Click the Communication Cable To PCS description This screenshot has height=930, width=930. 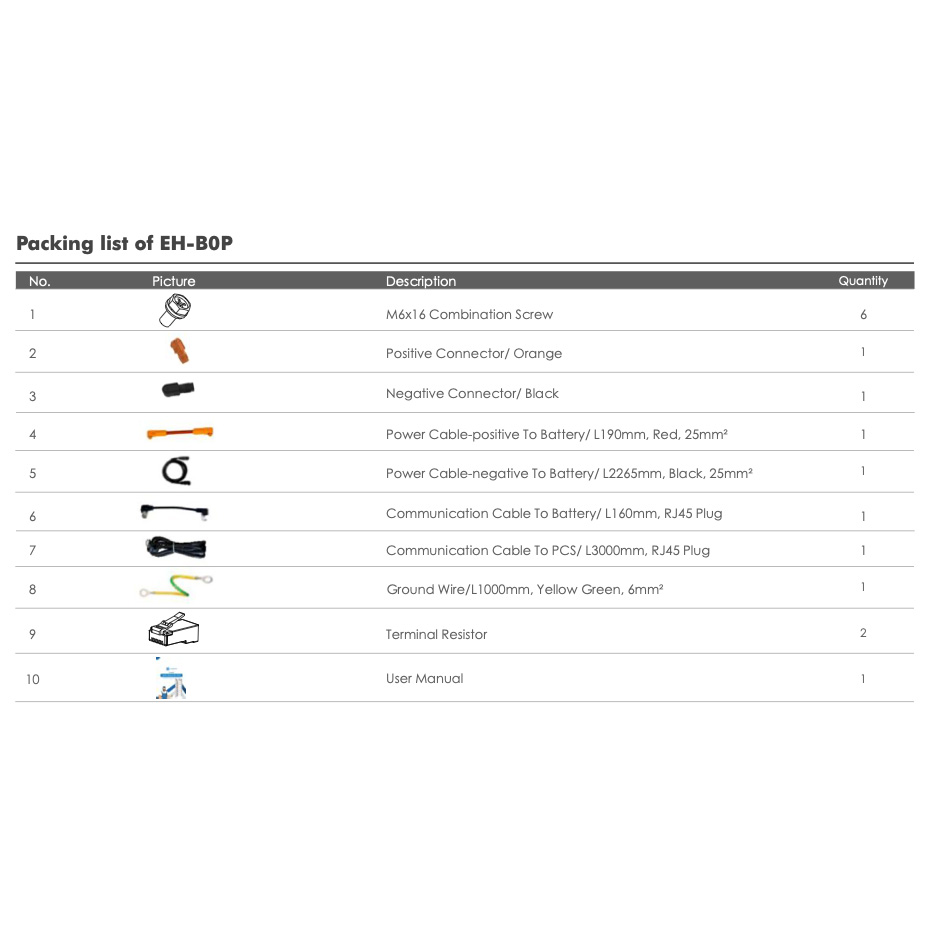pos(548,550)
